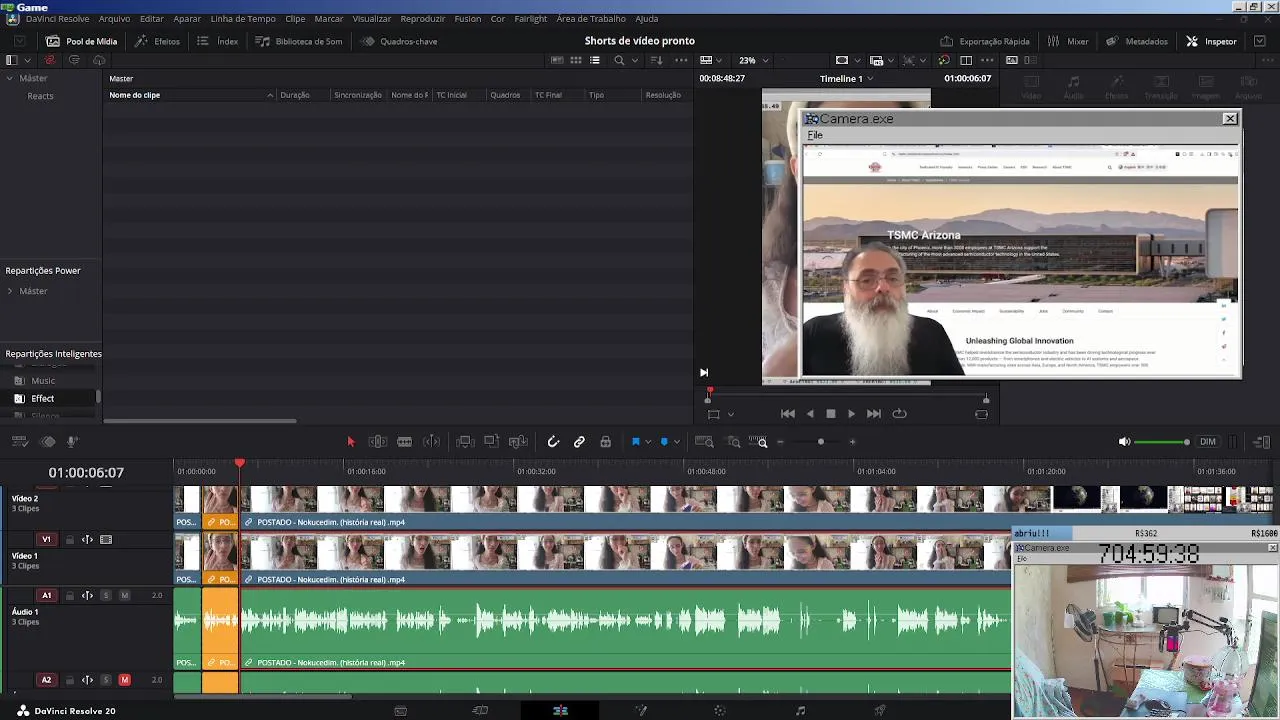Open the Full Extent Zoom icon
The width and height of the screenshot is (1280, 720).
(704, 442)
